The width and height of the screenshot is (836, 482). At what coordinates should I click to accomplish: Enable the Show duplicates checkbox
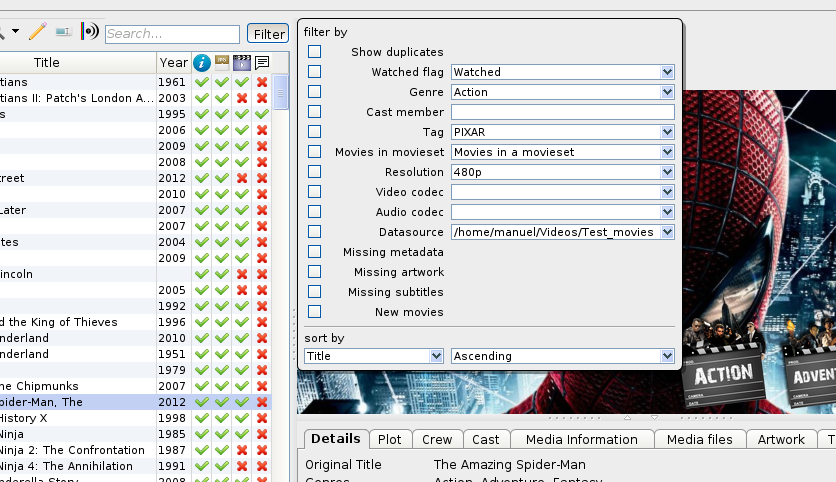315,51
